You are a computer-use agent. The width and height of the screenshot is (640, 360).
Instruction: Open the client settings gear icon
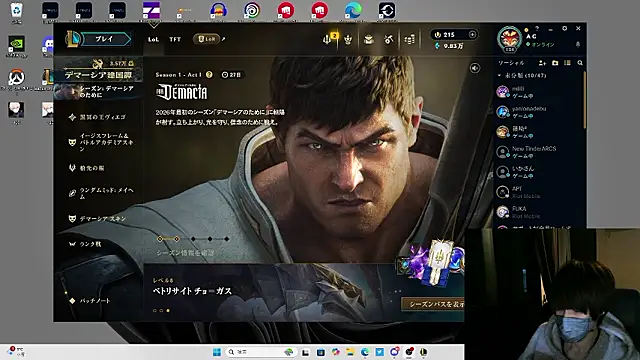[x=564, y=29]
